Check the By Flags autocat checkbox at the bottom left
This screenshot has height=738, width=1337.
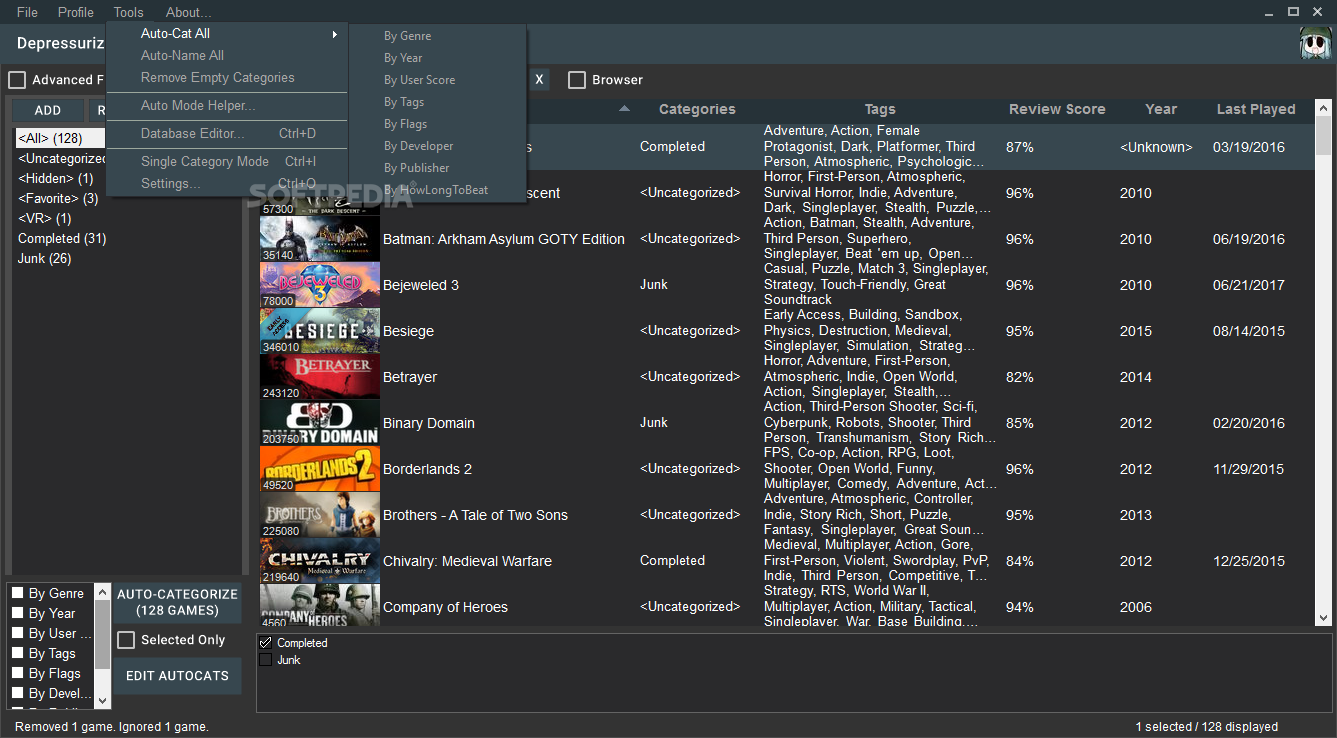click(x=17, y=673)
